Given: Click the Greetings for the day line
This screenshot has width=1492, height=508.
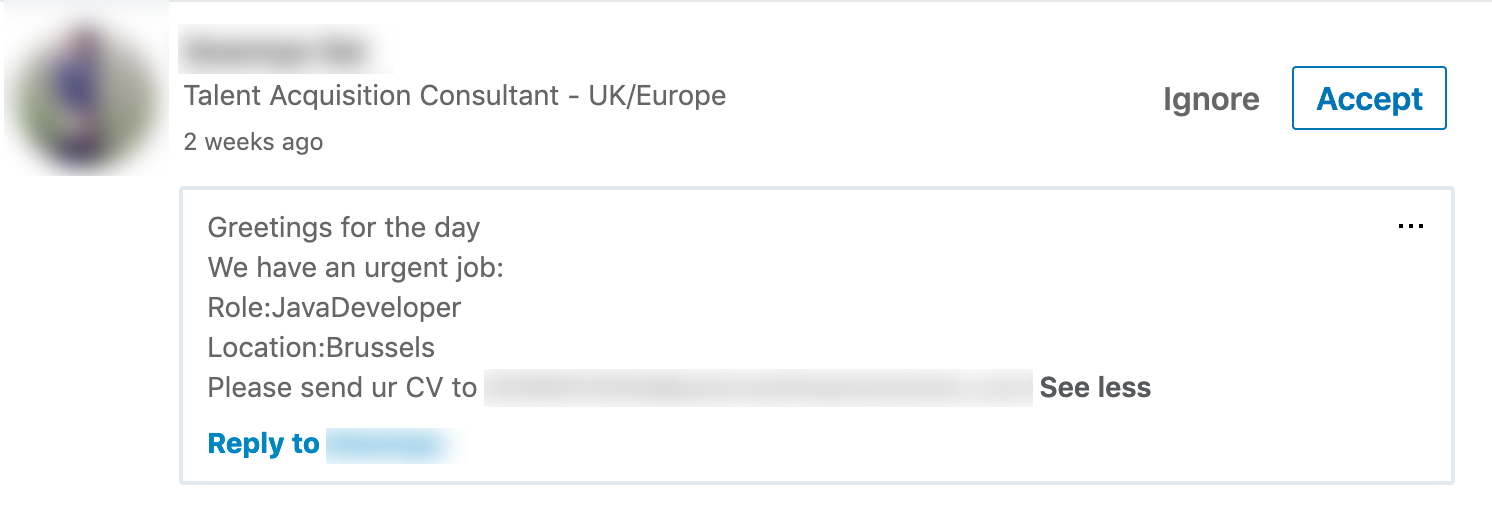Looking at the screenshot, I should point(344,228).
